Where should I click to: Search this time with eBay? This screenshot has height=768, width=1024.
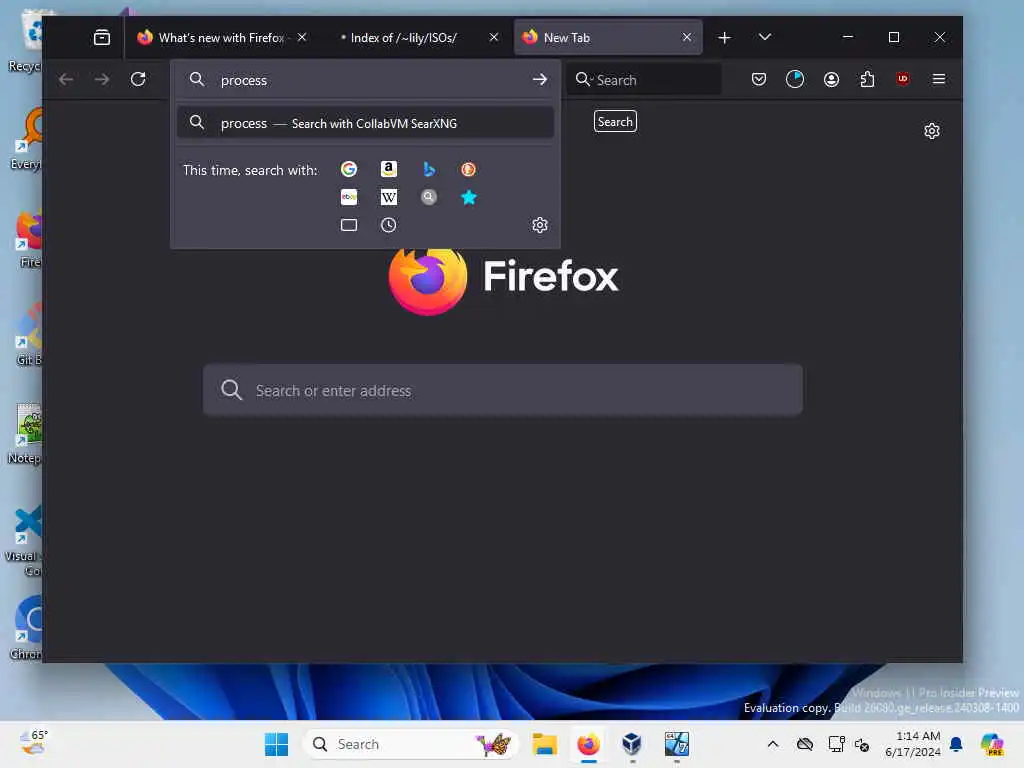click(x=349, y=197)
